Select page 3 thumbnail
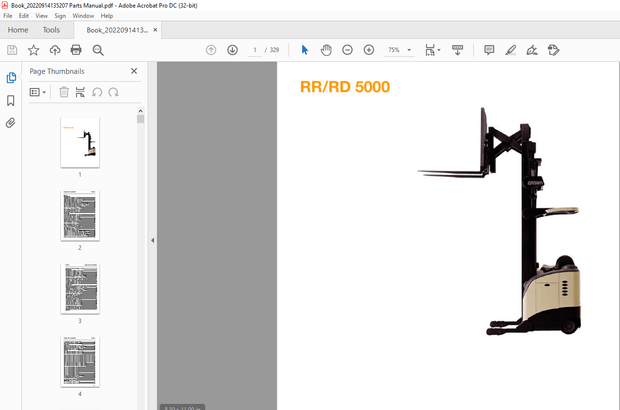Image resolution: width=620 pixels, height=410 pixels. pyautogui.click(x=80, y=288)
